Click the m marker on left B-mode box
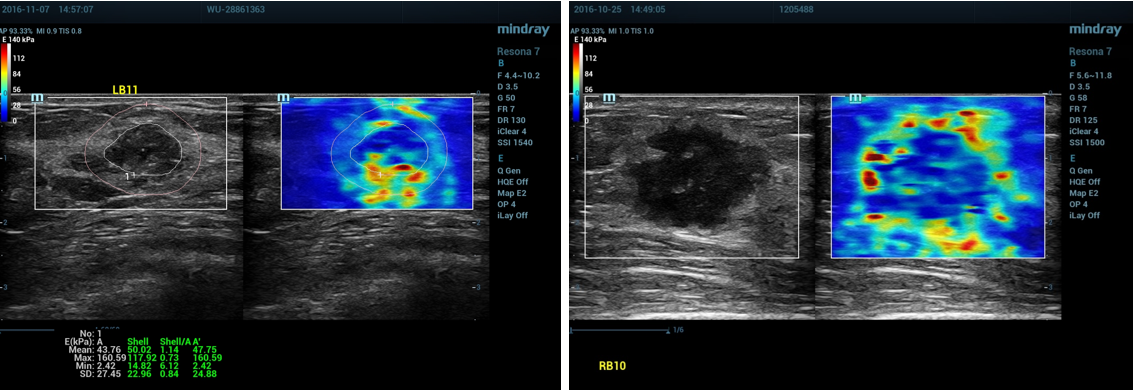The height and width of the screenshot is (390, 1133). click(x=37, y=97)
